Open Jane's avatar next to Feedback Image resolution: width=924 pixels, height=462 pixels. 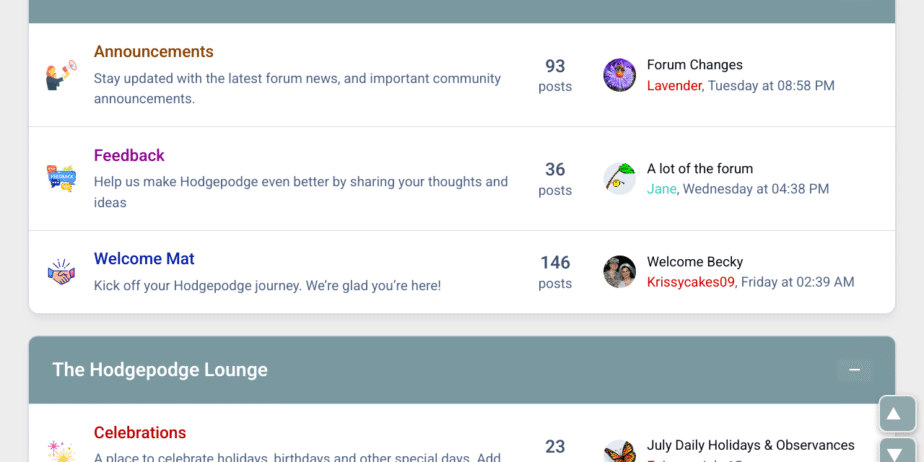click(x=620, y=178)
